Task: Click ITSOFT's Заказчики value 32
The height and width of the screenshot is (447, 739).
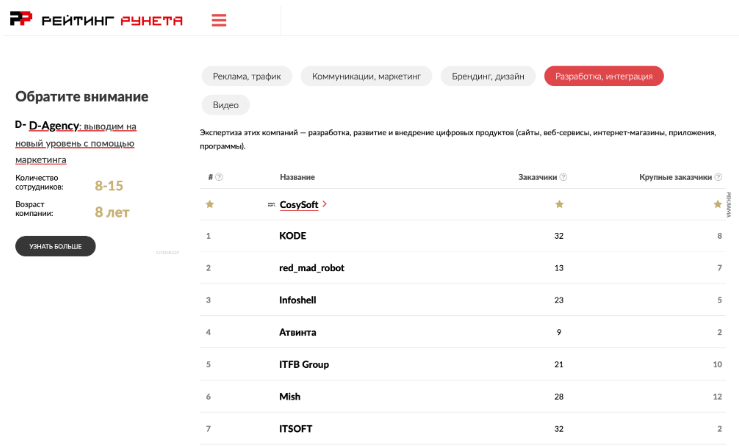Action: click(x=559, y=429)
